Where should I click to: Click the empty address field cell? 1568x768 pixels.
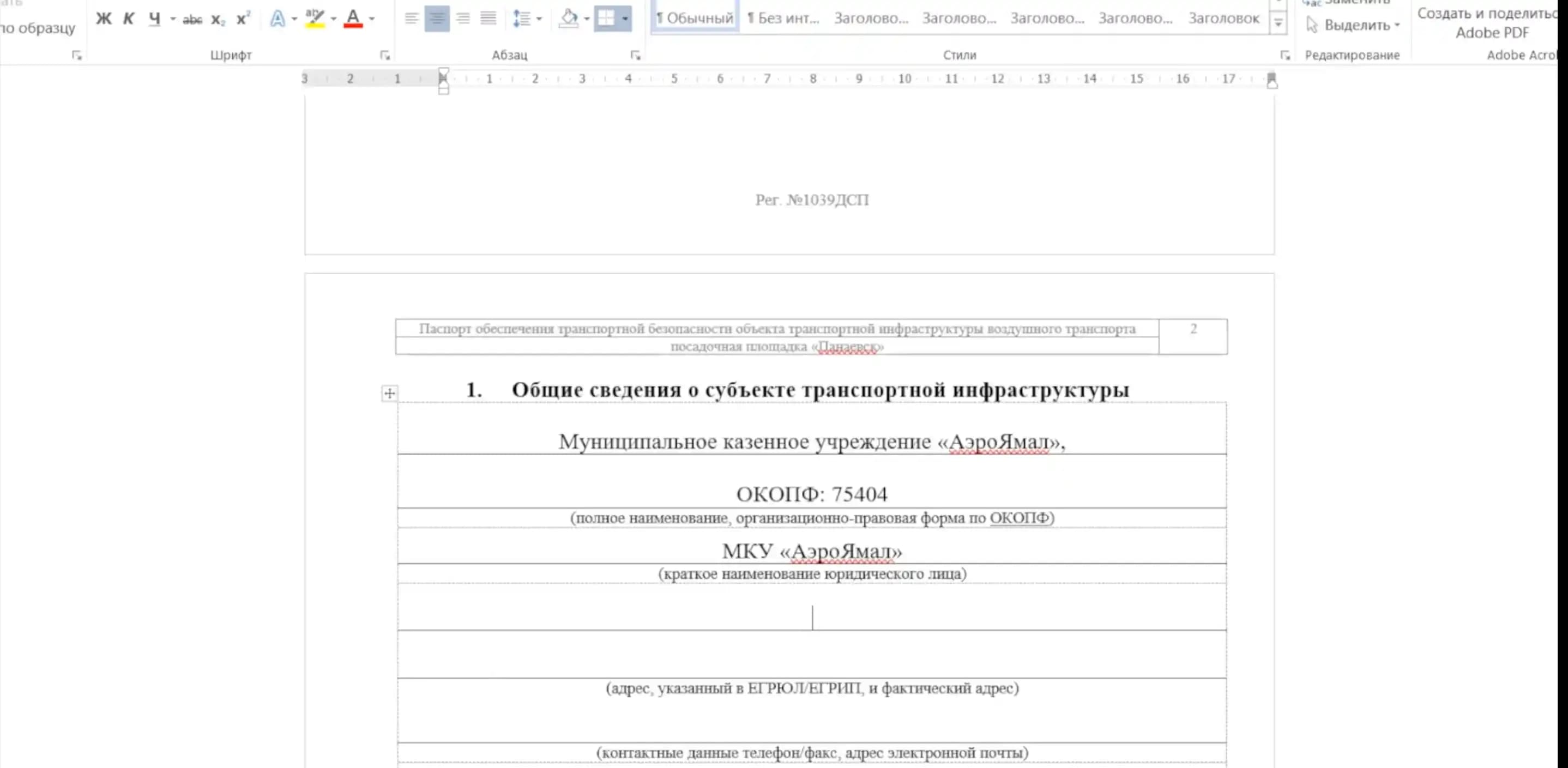(812, 607)
